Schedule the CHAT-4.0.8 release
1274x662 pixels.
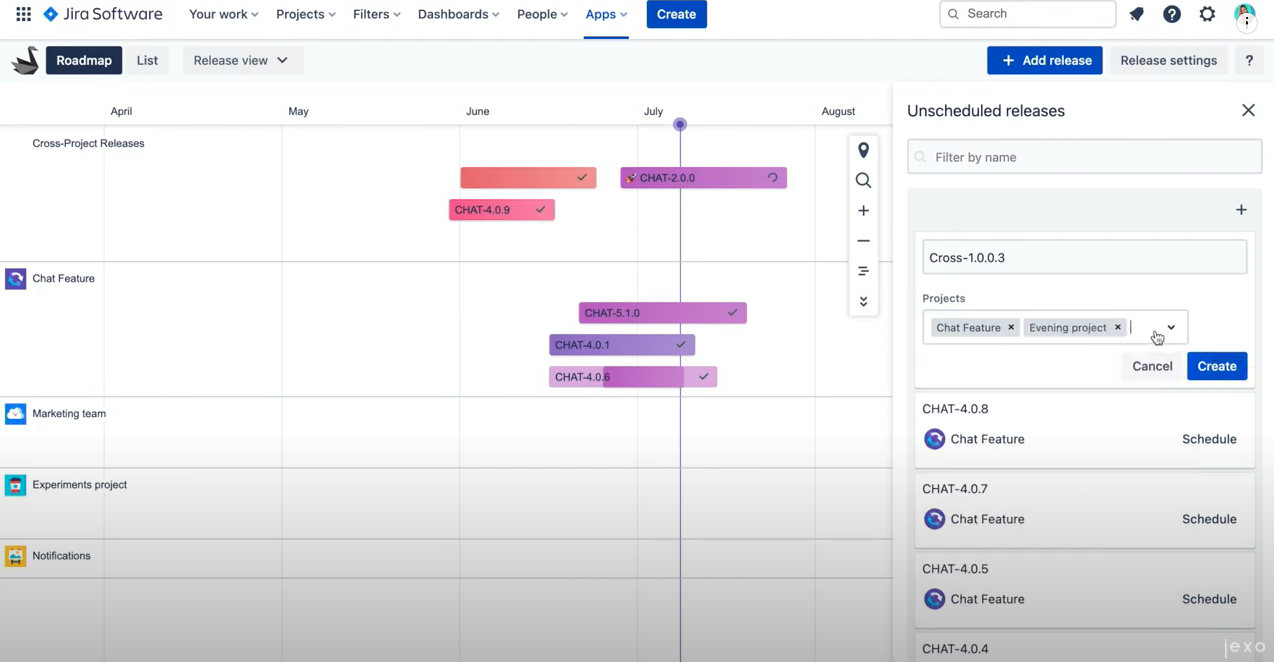coord(1208,439)
